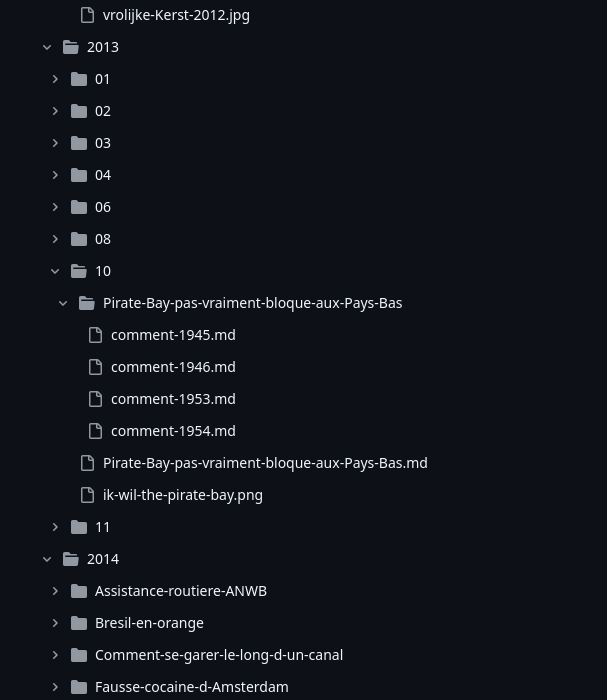Collapse the 10 folder chevron
The image size is (607, 700).
55,271
